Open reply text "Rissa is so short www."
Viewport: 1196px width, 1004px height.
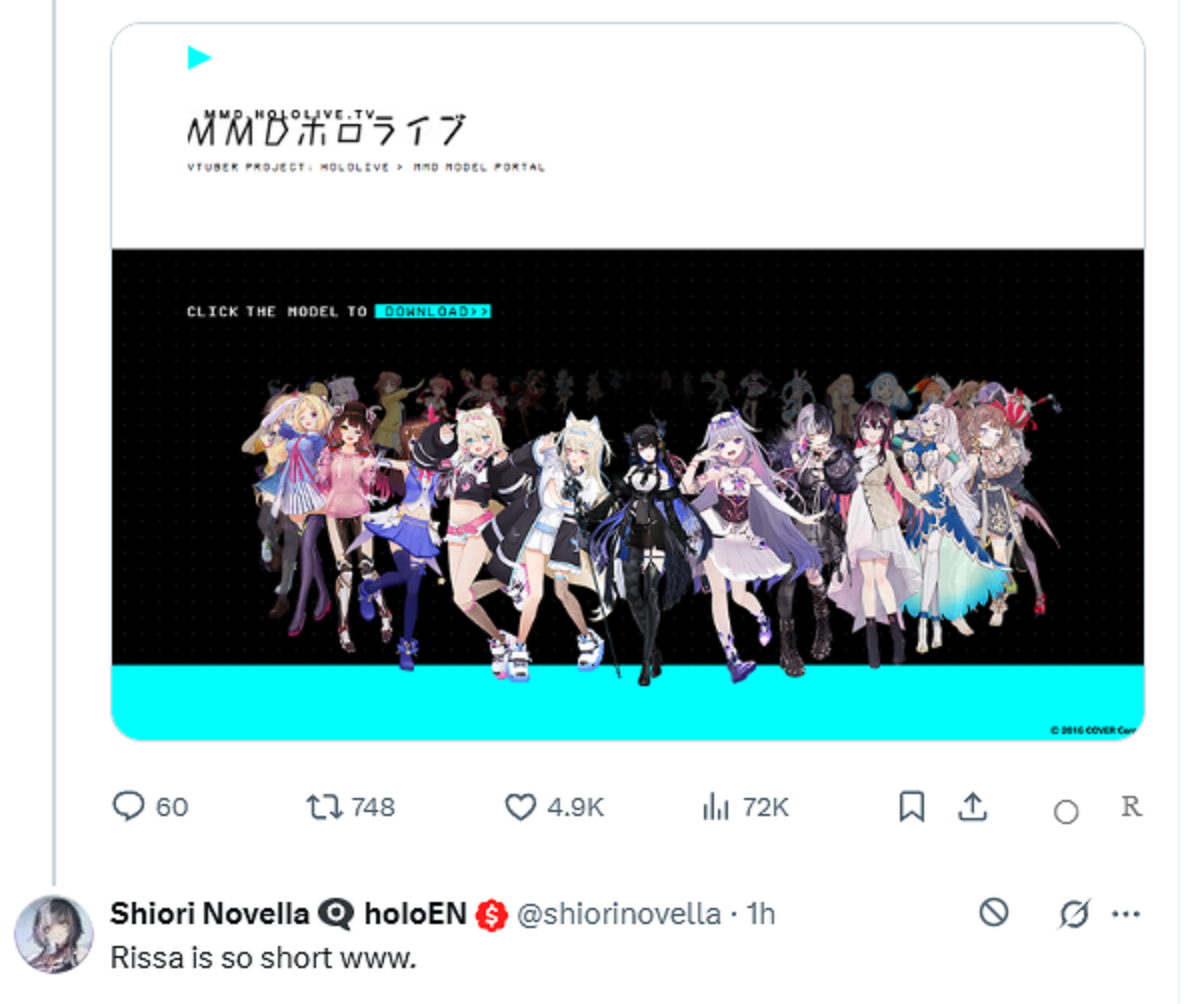tap(263, 957)
